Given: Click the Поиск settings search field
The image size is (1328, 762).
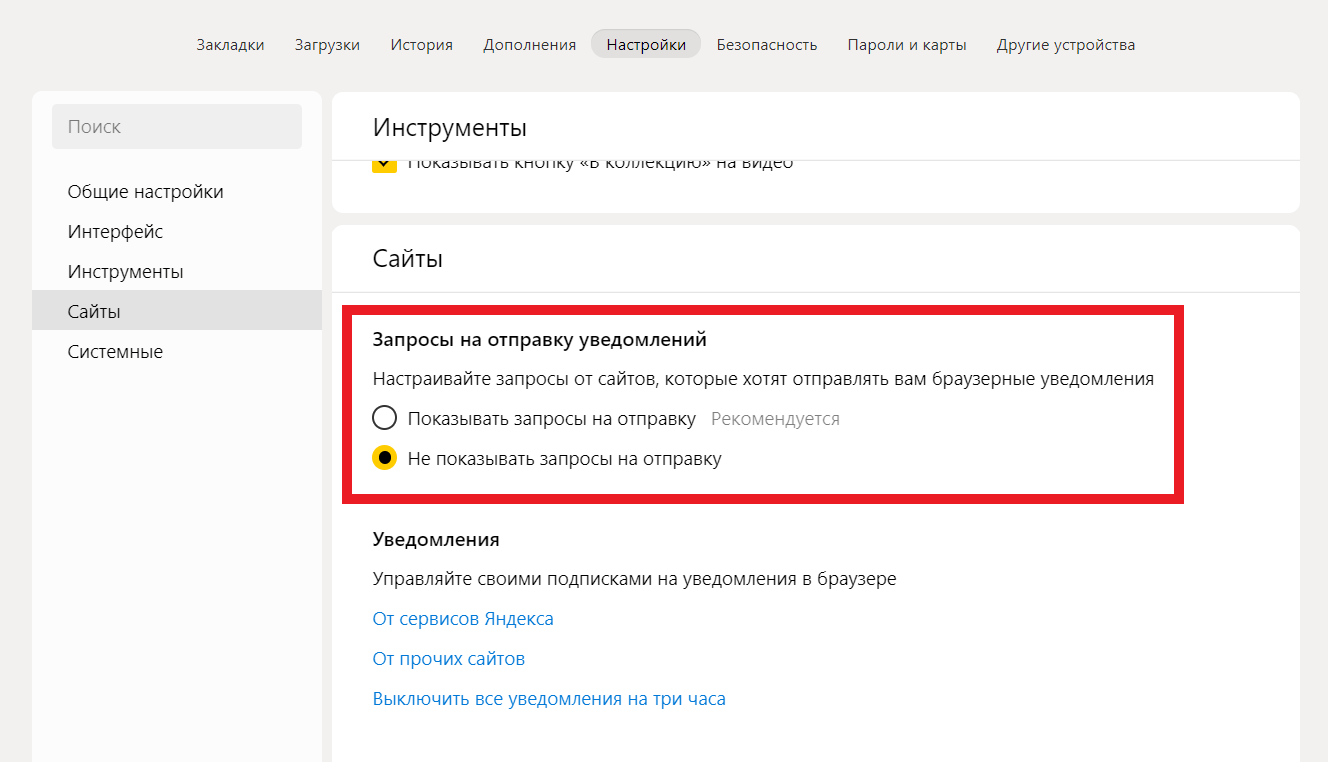Looking at the screenshot, I should pos(177,127).
